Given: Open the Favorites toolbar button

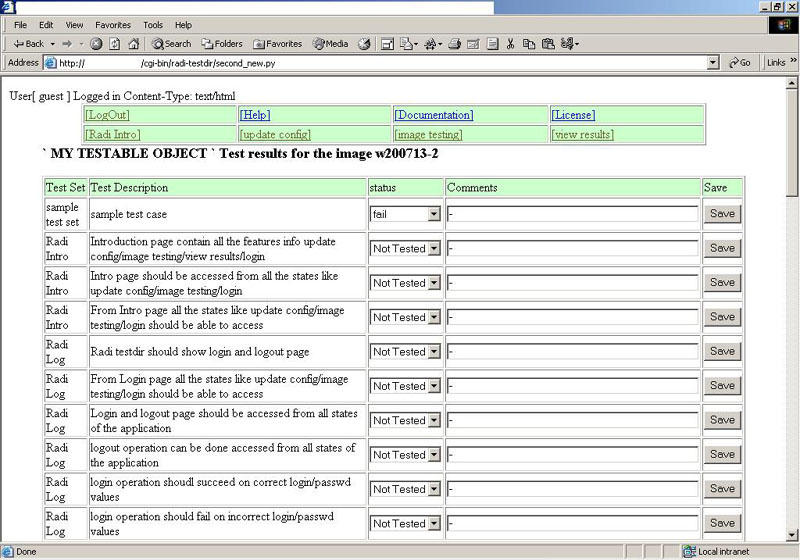Looking at the screenshot, I should (278, 44).
